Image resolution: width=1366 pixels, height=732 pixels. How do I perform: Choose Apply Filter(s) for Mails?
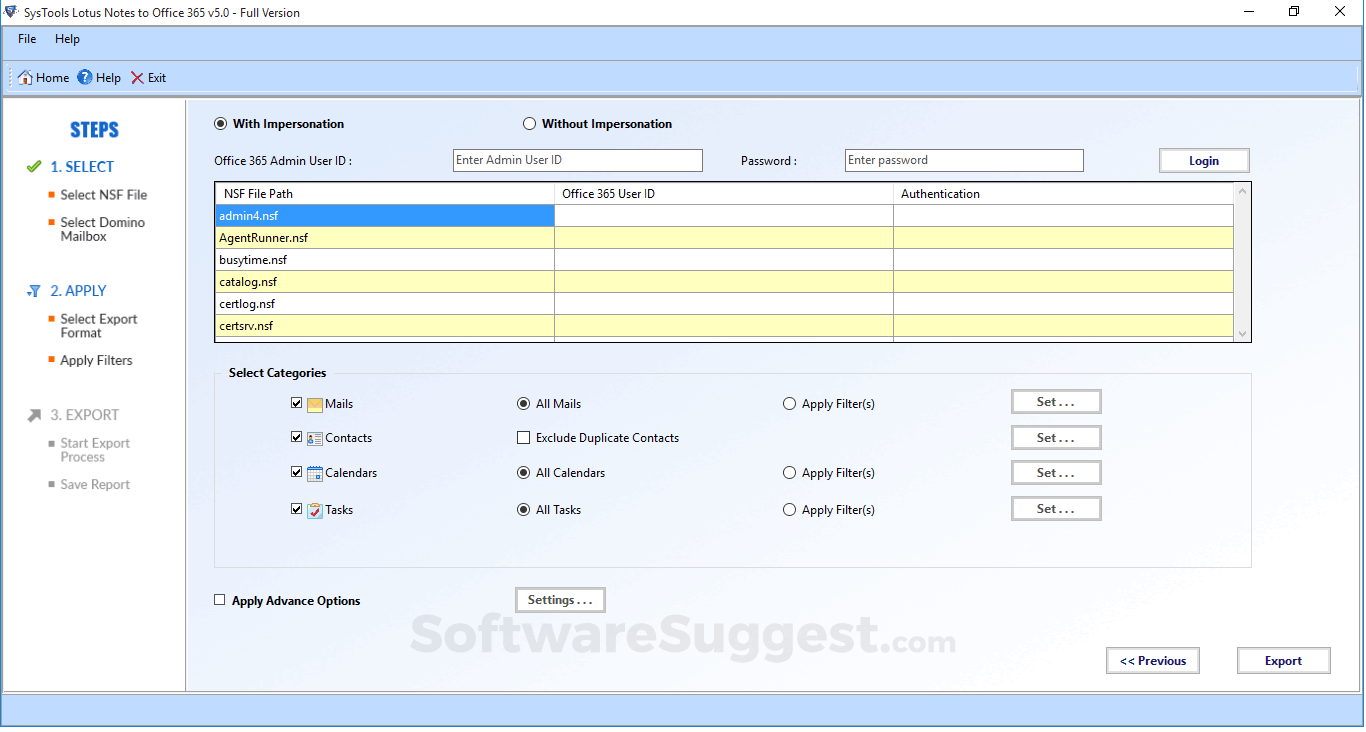point(790,404)
